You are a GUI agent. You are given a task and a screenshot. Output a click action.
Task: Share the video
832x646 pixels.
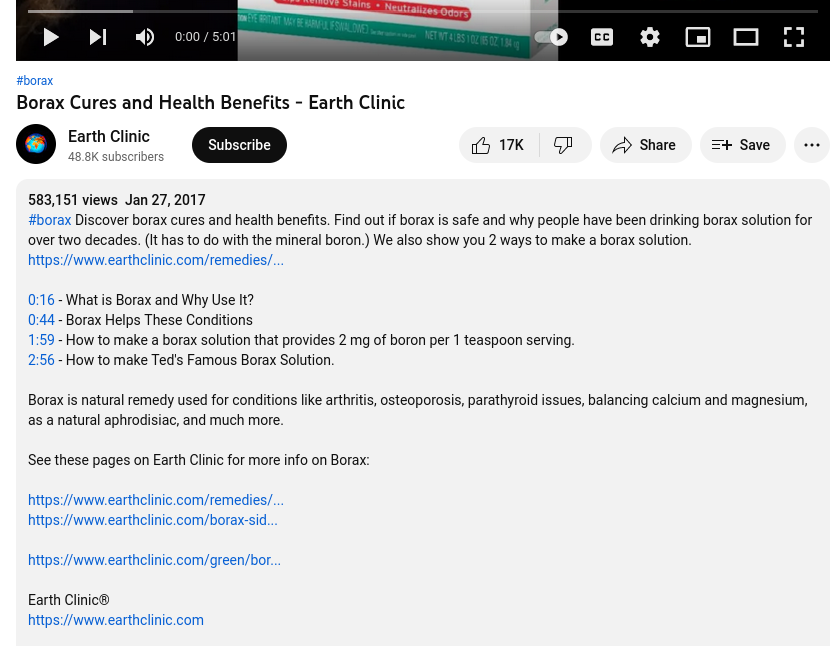(x=645, y=145)
